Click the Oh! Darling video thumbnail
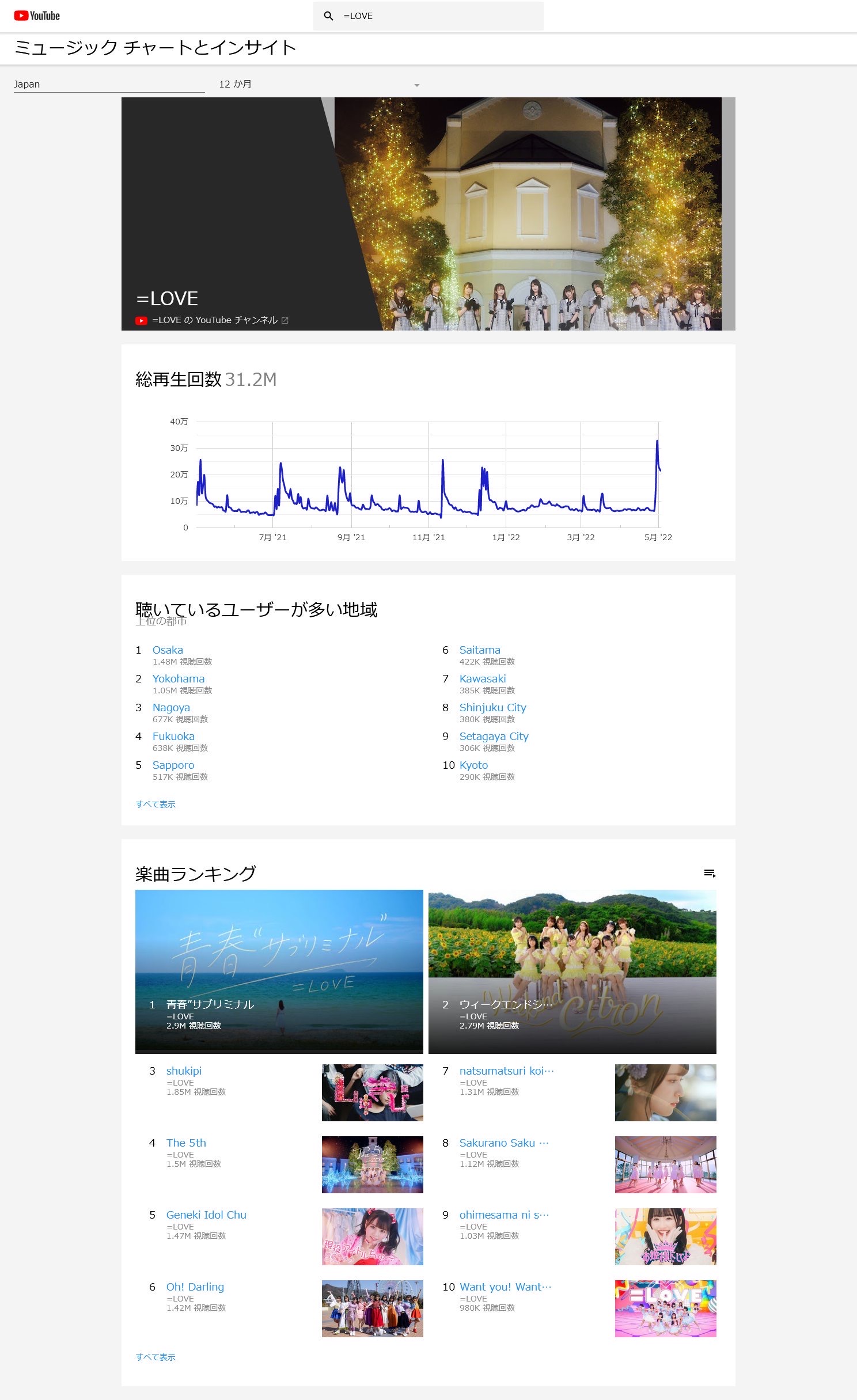 tap(372, 1308)
